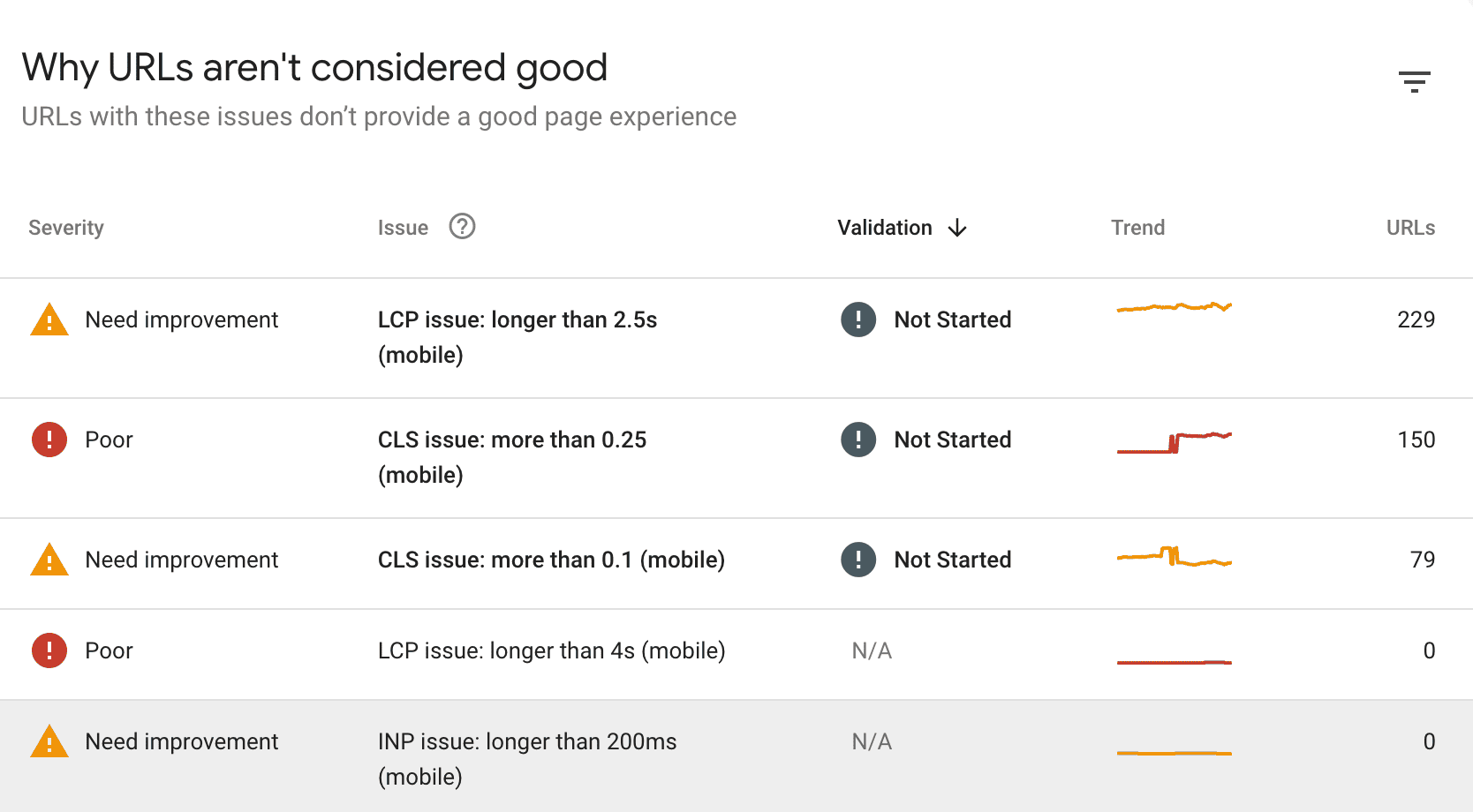The width and height of the screenshot is (1473, 812).
Task: Click the Issue help question mark icon
Action: 462,227
